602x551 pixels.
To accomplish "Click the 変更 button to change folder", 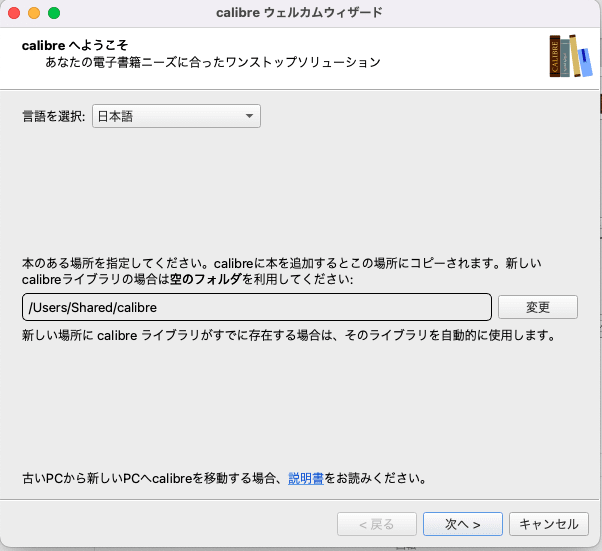I will (538, 307).
